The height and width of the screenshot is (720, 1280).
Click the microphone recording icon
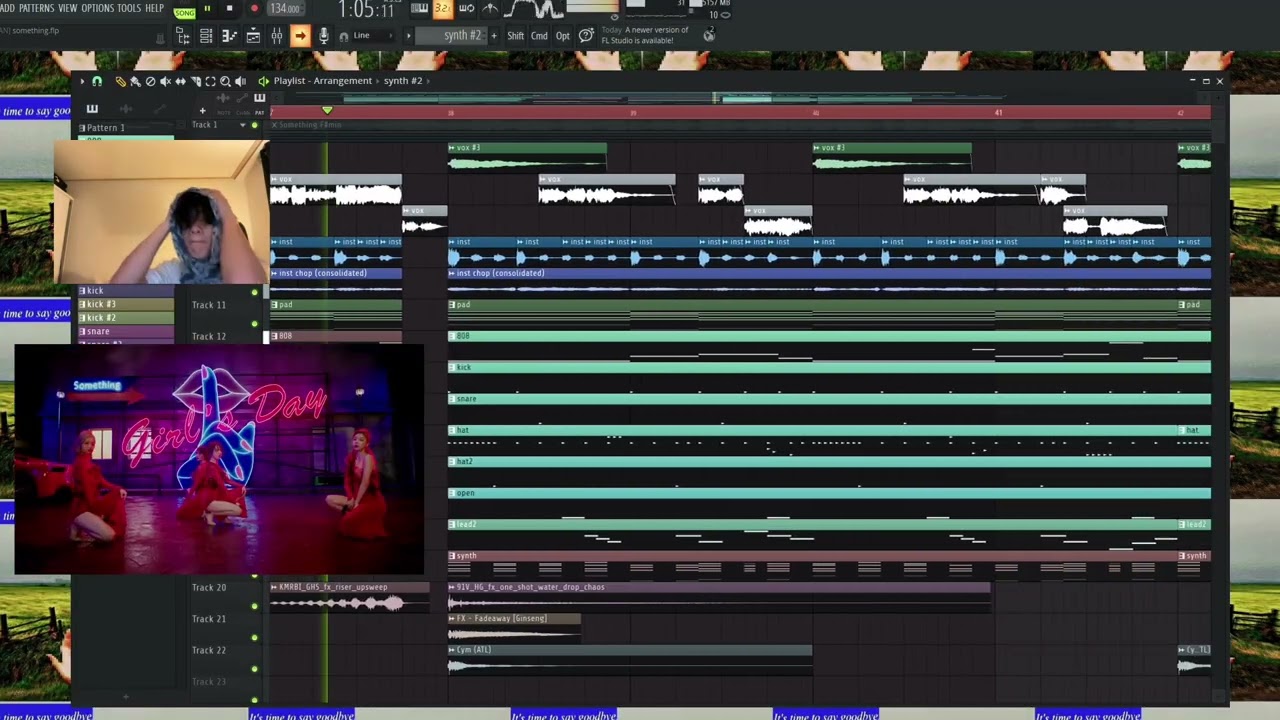(x=323, y=36)
